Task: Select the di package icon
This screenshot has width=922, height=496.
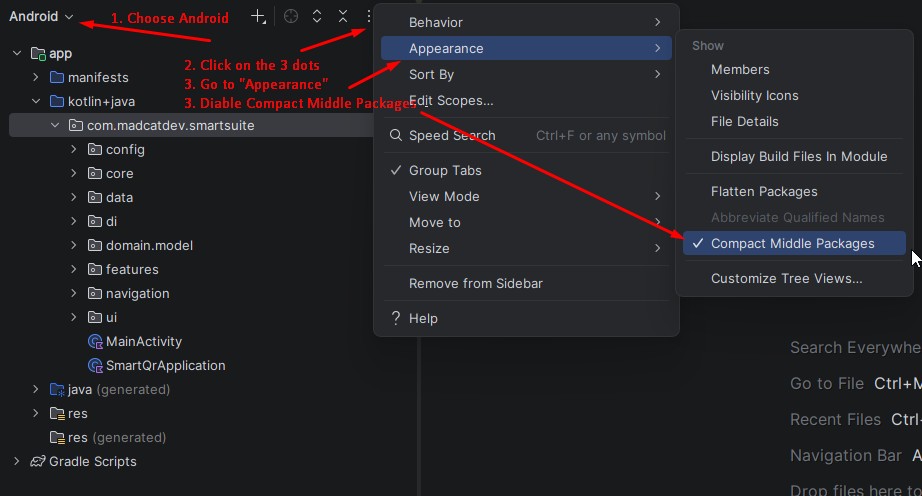Action: (95, 222)
